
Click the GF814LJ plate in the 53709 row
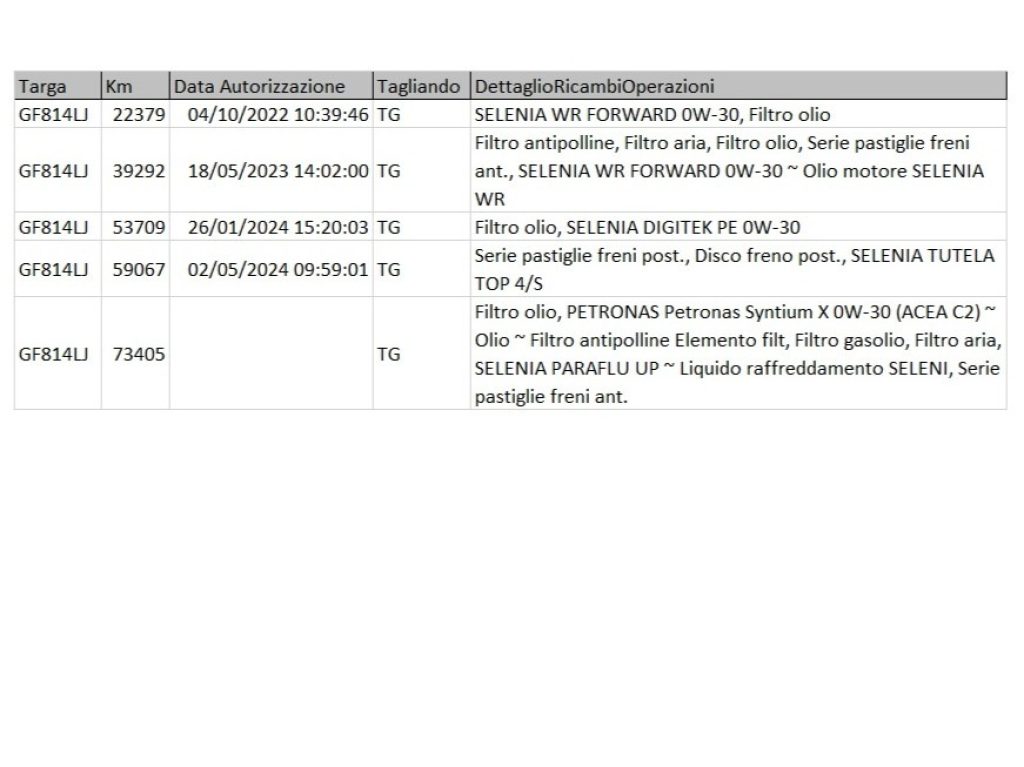(57, 227)
